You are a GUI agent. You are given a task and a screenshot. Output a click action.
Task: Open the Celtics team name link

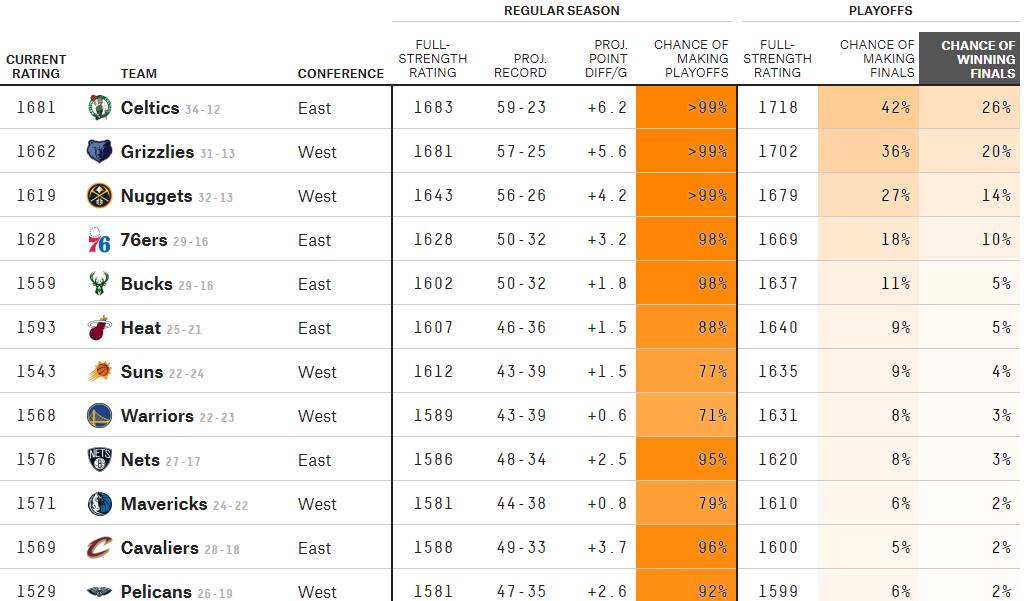pos(150,107)
